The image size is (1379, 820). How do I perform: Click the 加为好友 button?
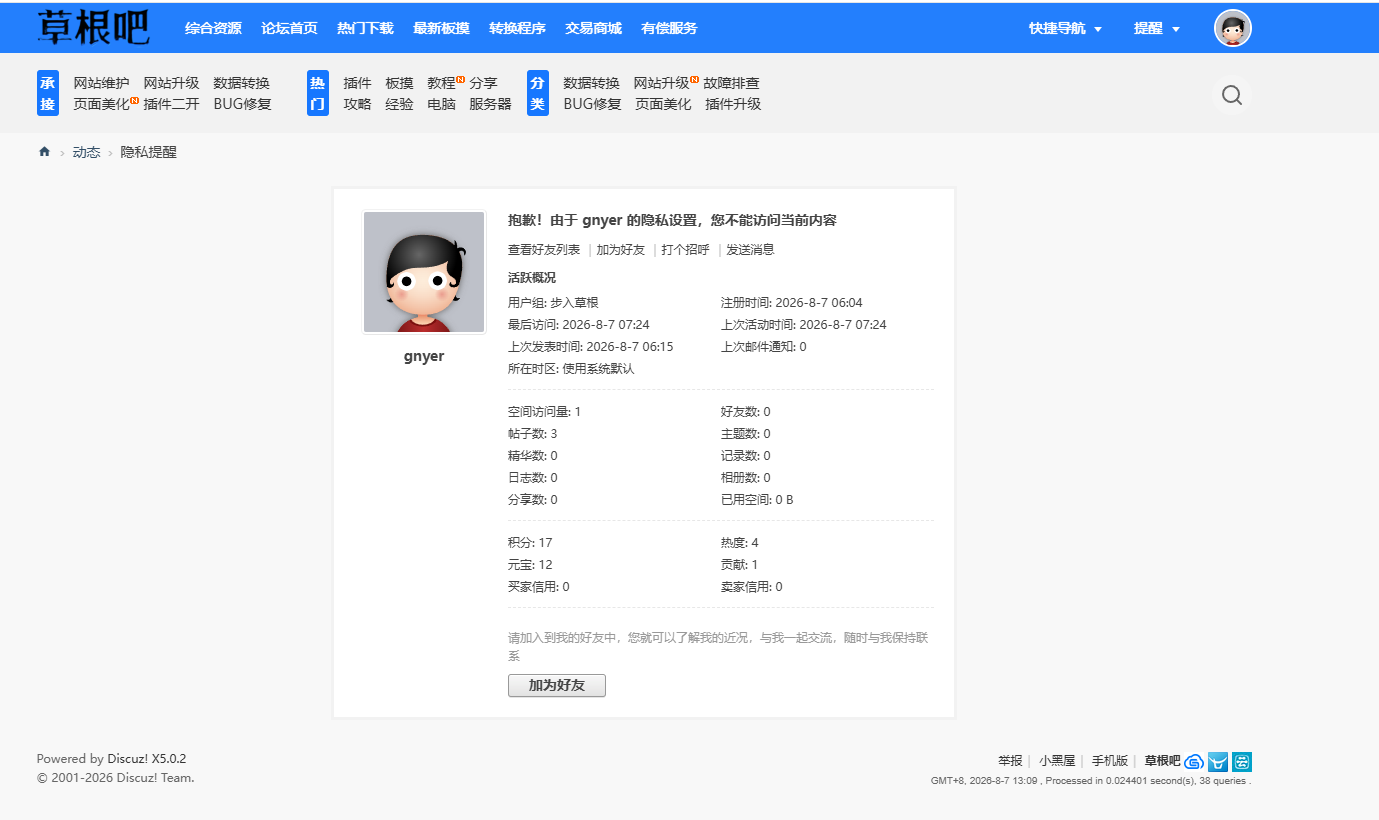557,685
